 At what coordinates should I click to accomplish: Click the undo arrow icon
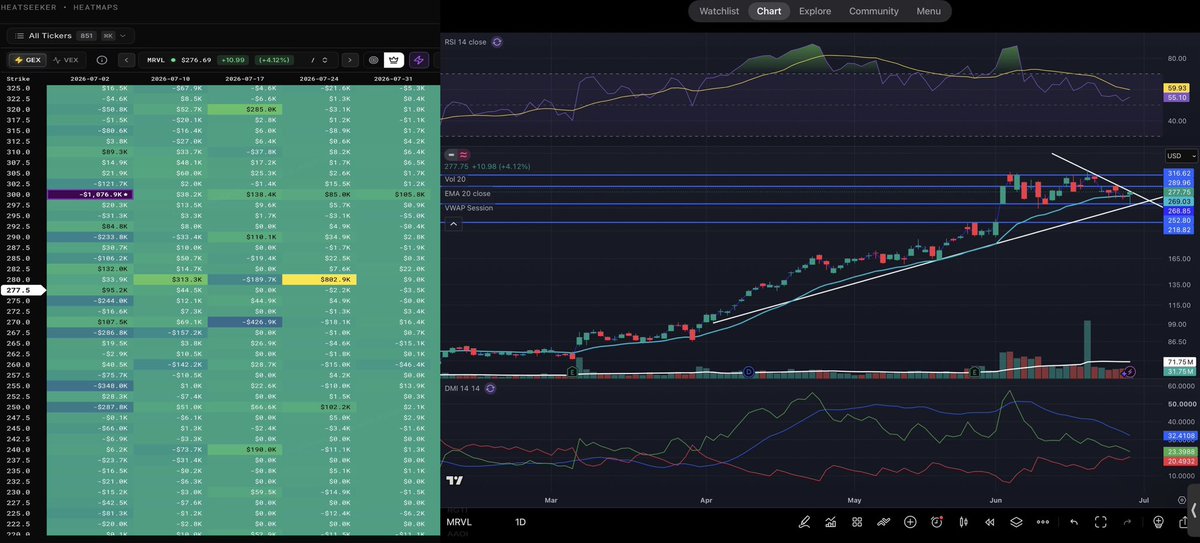[x=1074, y=522]
